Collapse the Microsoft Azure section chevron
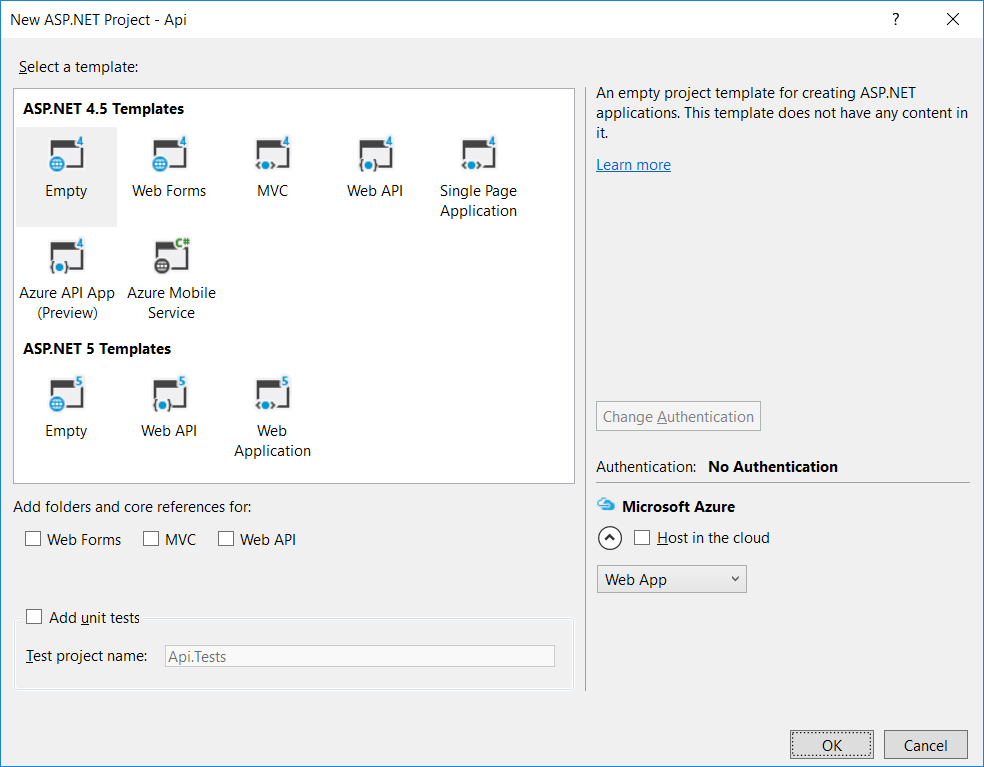The width and height of the screenshot is (984, 767). click(x=610, y=538)
